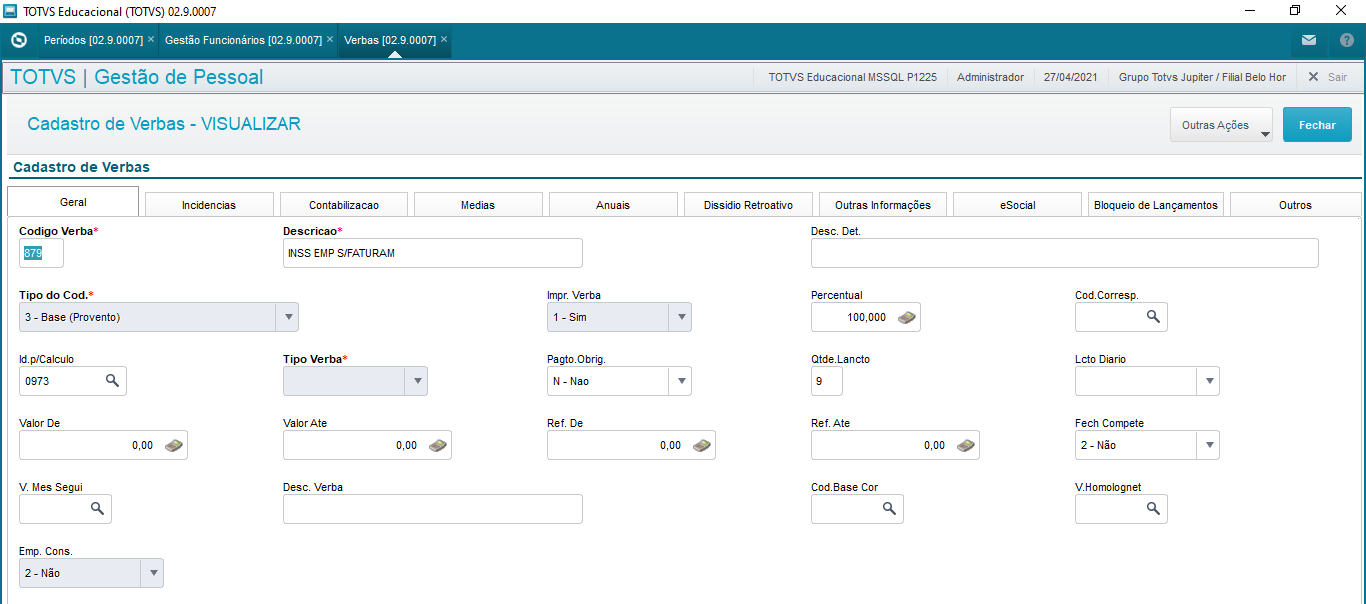Switch to the Geral tab
This screenshot has height=604, width=1366.
point(73,202)
